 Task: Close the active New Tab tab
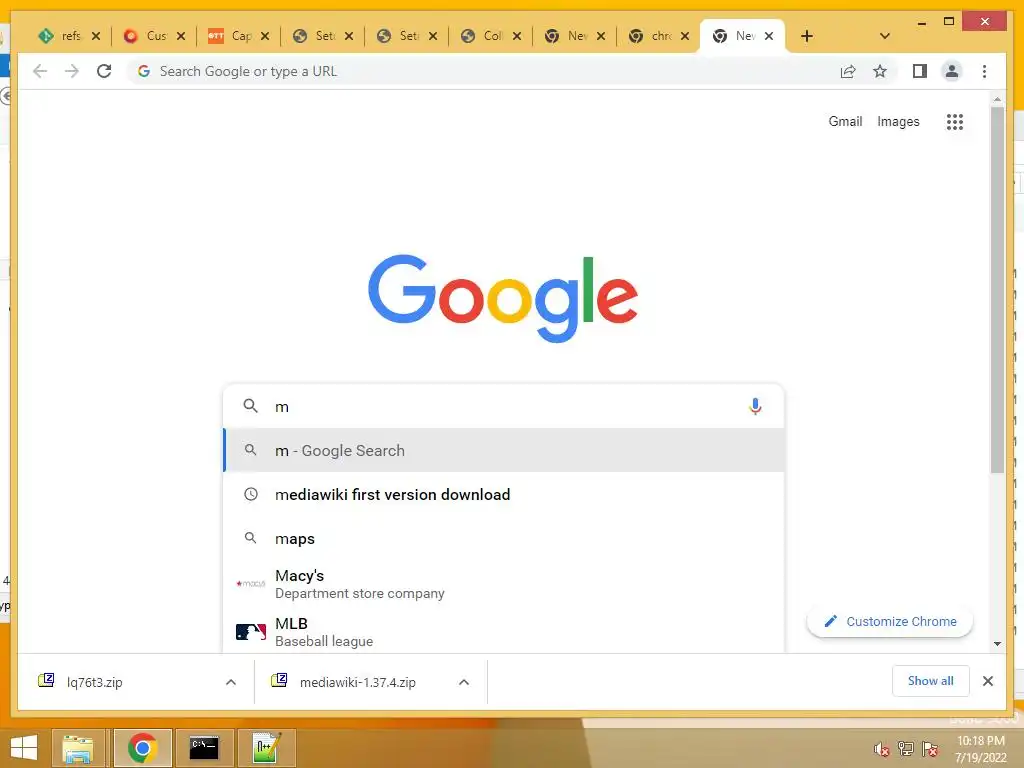(x=769, y=36)
